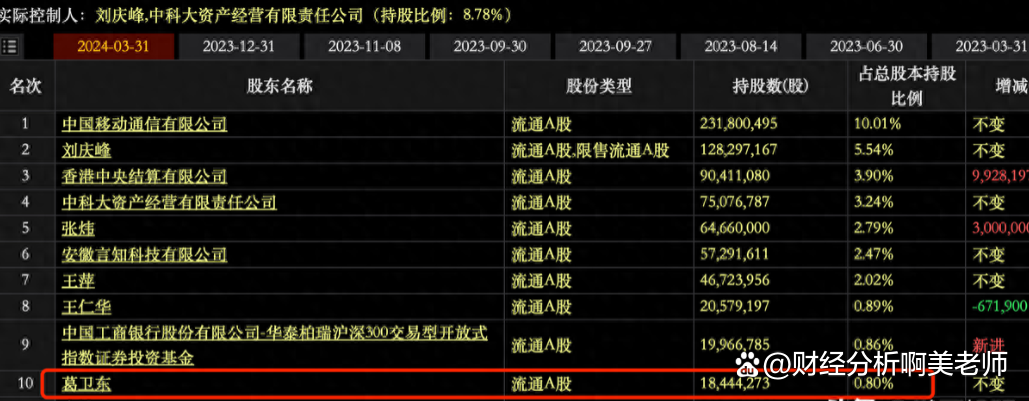
Task: Click highlighted shareholder 葛卫东
Action: 86,383
